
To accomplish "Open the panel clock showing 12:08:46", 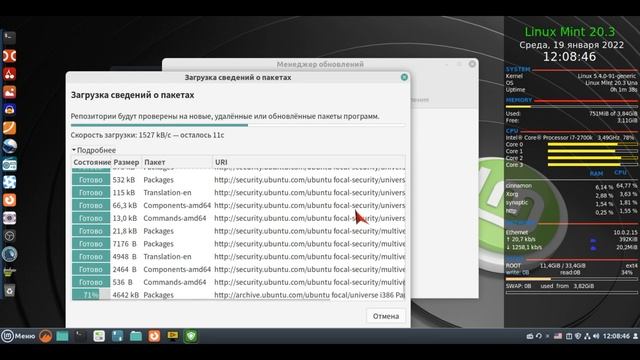I will (616, 336).
